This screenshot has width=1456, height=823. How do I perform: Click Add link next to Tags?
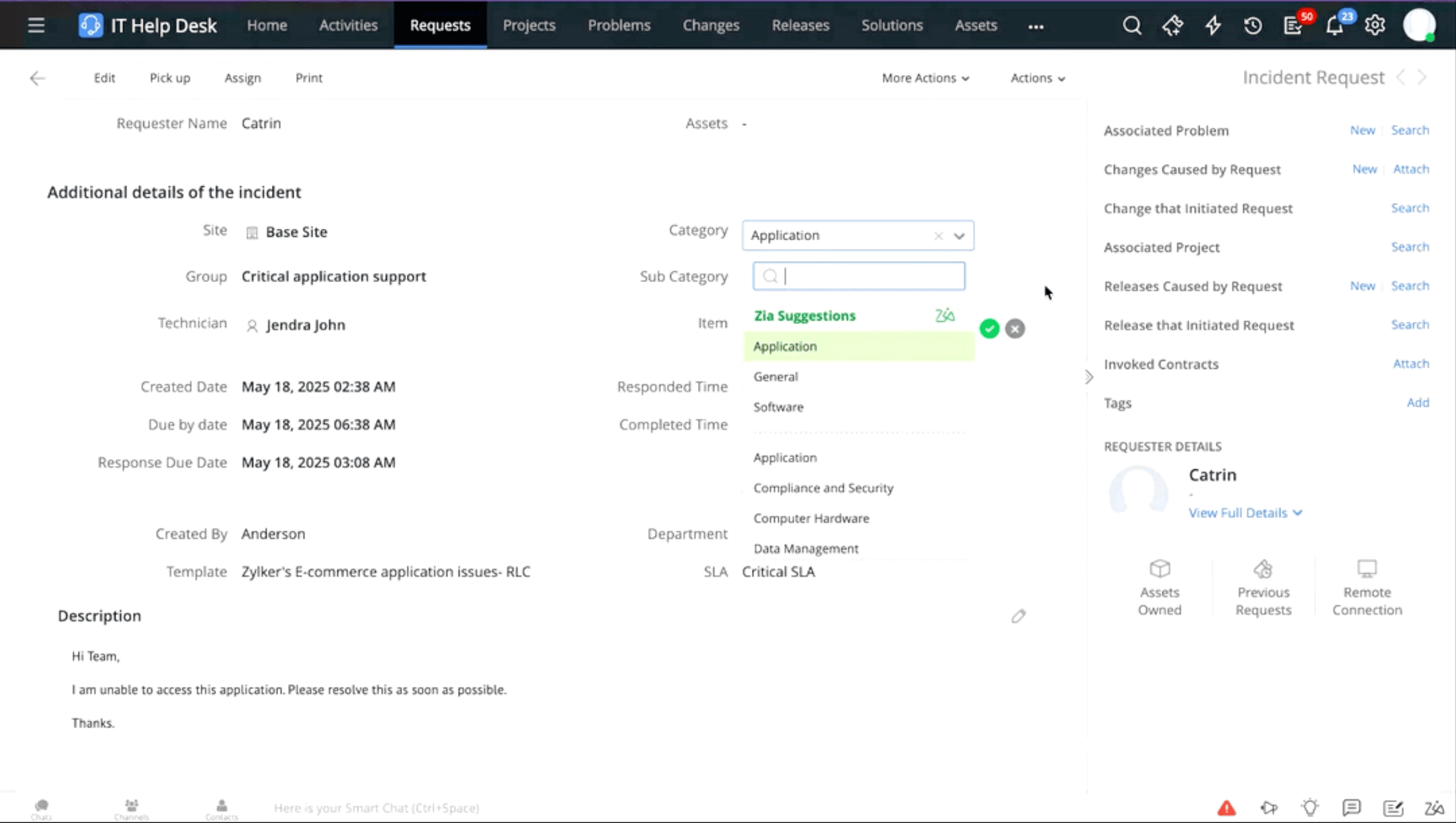pyautogui.click(x=1418, y=403)
